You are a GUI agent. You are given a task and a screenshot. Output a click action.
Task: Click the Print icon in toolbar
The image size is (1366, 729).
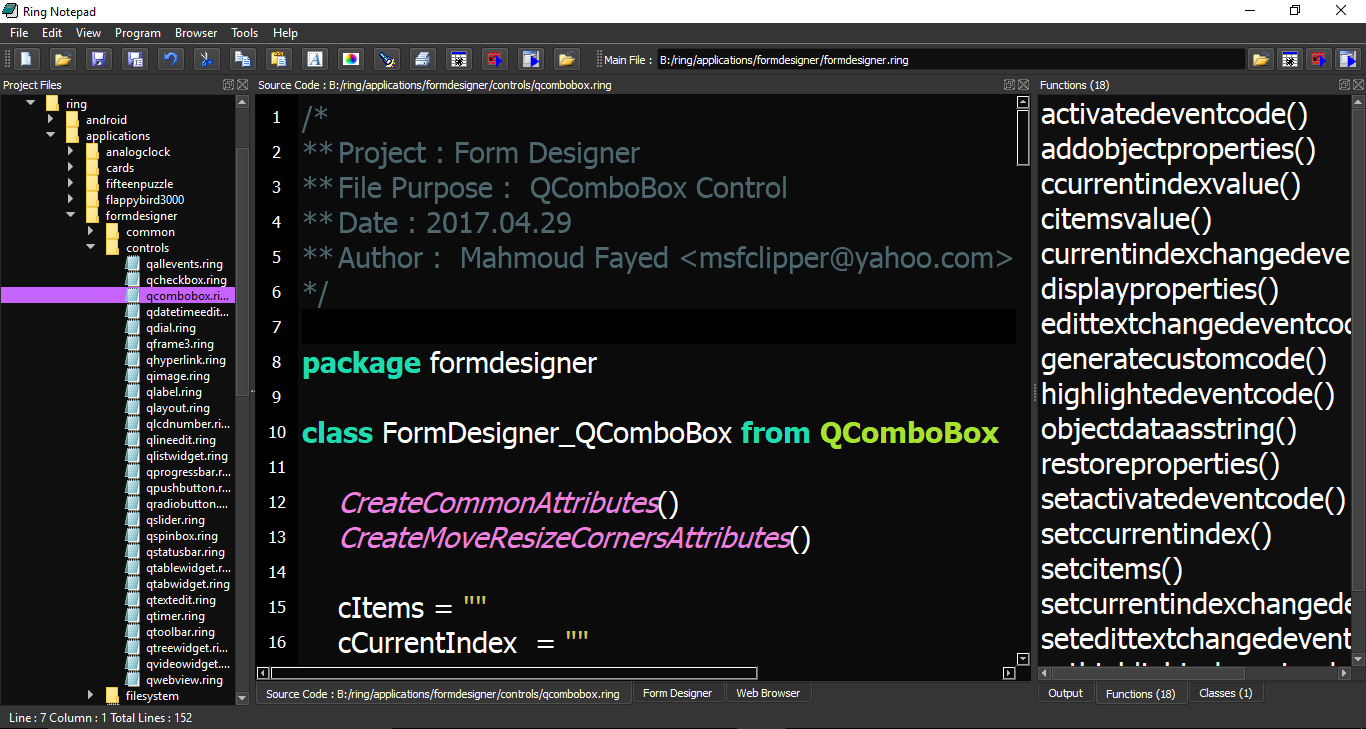[423, 59]
